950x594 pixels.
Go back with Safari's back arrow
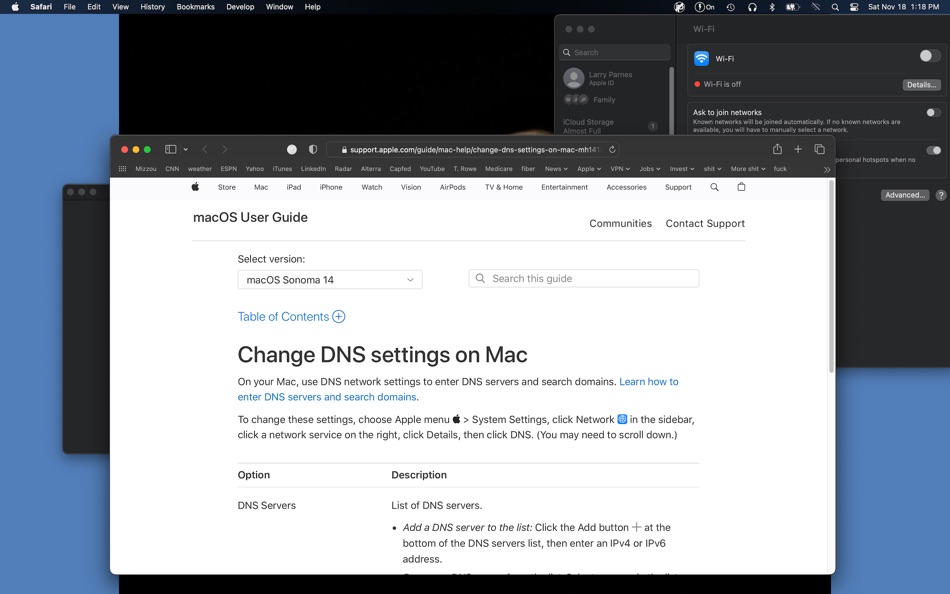[x=205, y=149]
